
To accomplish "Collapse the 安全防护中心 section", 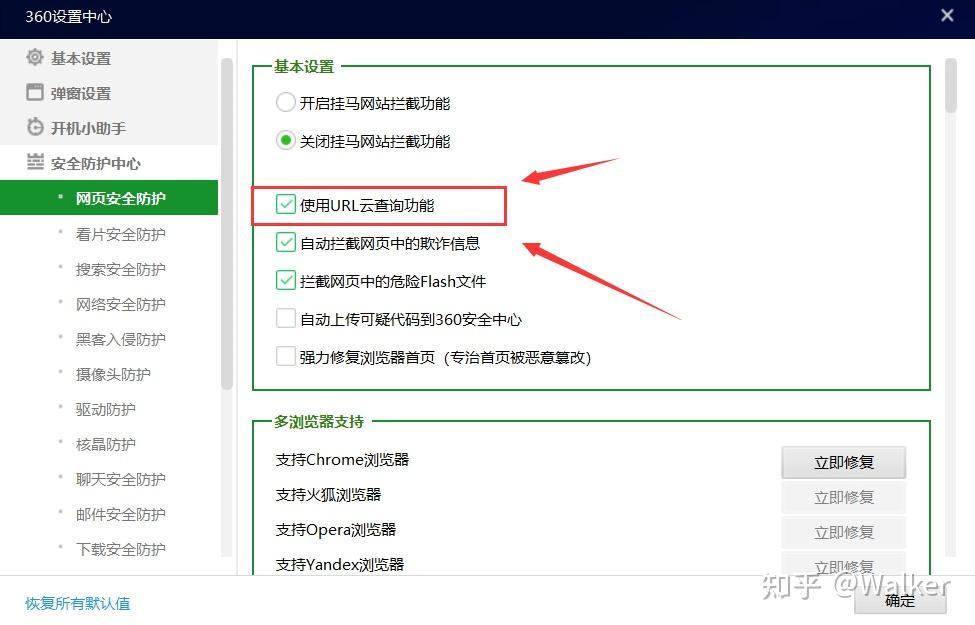I will coord(109,163).
